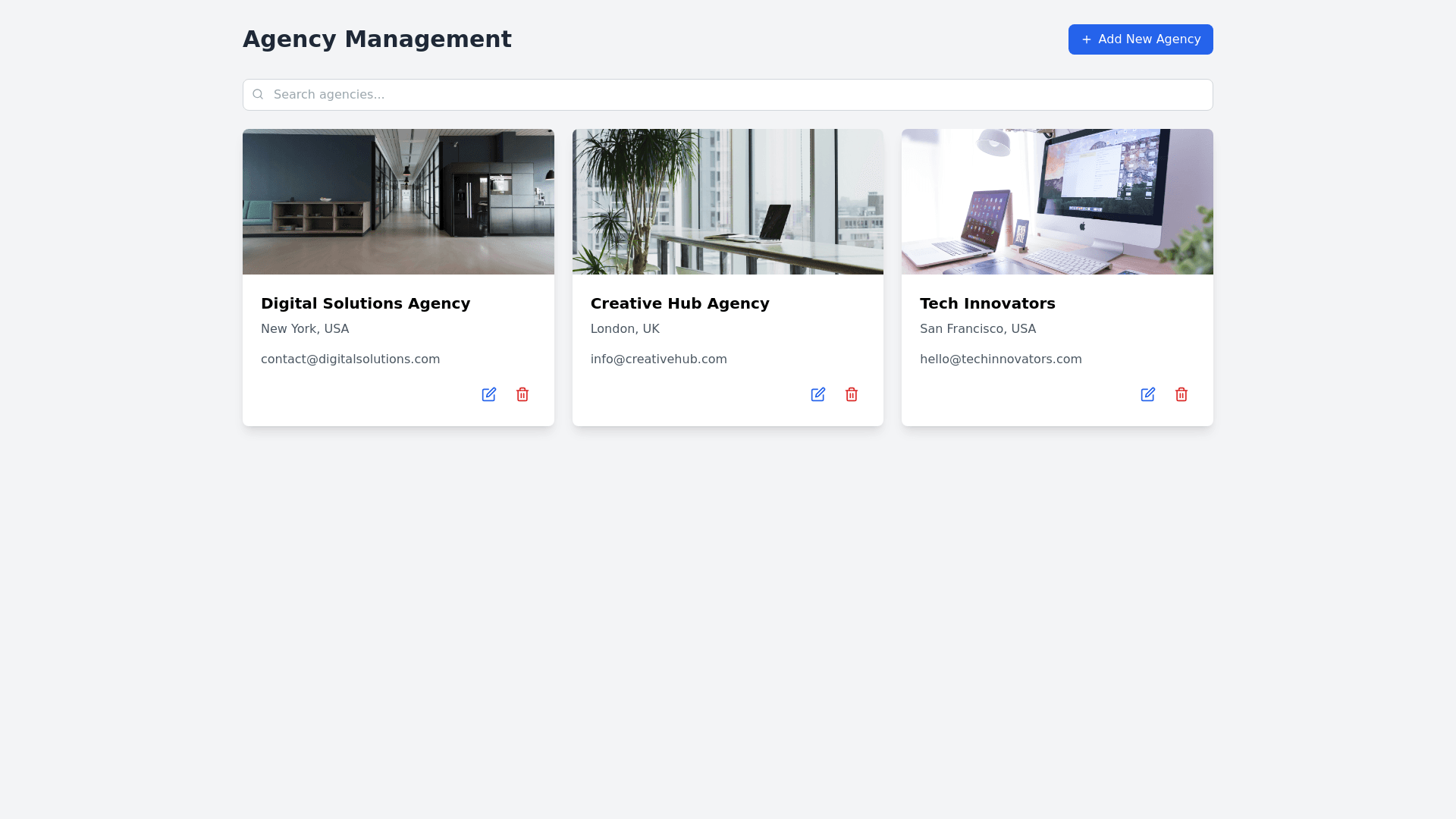Viewport: 1456px width, 819px height.
Task: Select the Tech Innovators card title
Action: (x=987, y=303)
